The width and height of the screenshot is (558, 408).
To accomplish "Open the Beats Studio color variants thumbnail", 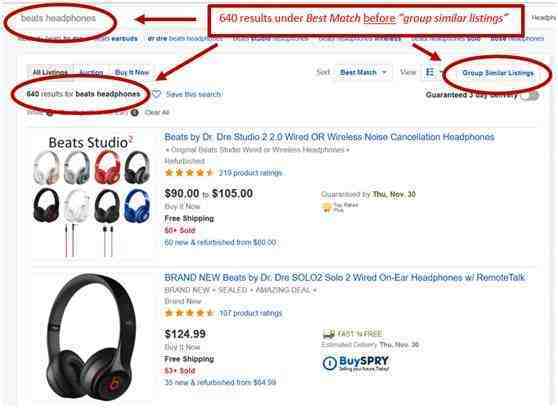I will coord(91,195).
